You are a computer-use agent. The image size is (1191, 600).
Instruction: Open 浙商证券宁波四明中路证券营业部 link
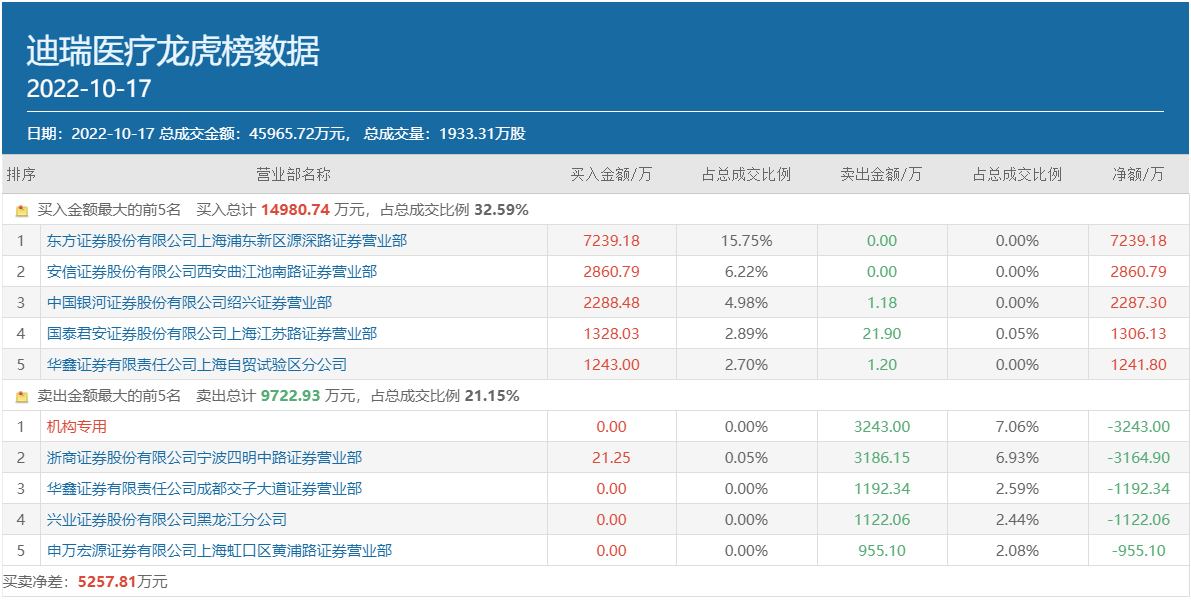coord(204,458)
